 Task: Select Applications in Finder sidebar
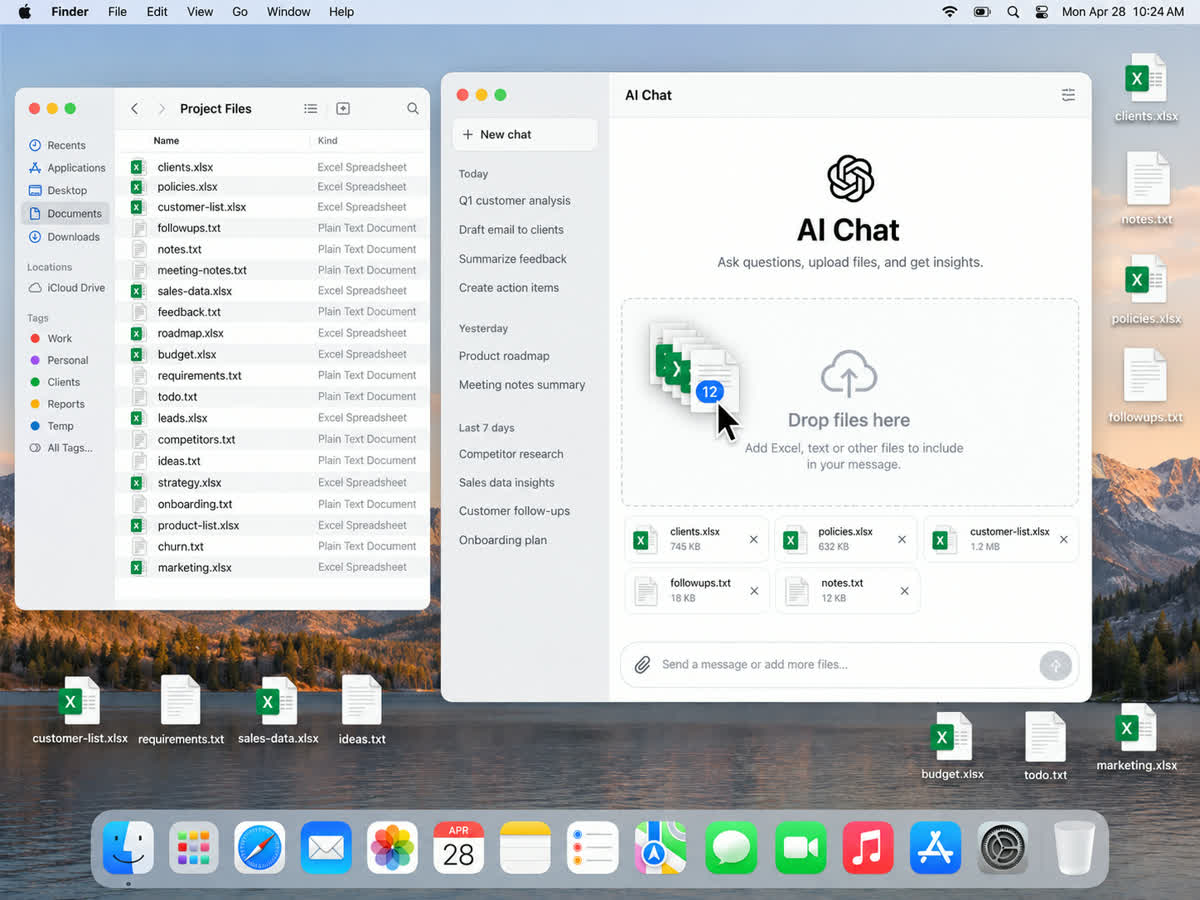(x=67, y=168)
